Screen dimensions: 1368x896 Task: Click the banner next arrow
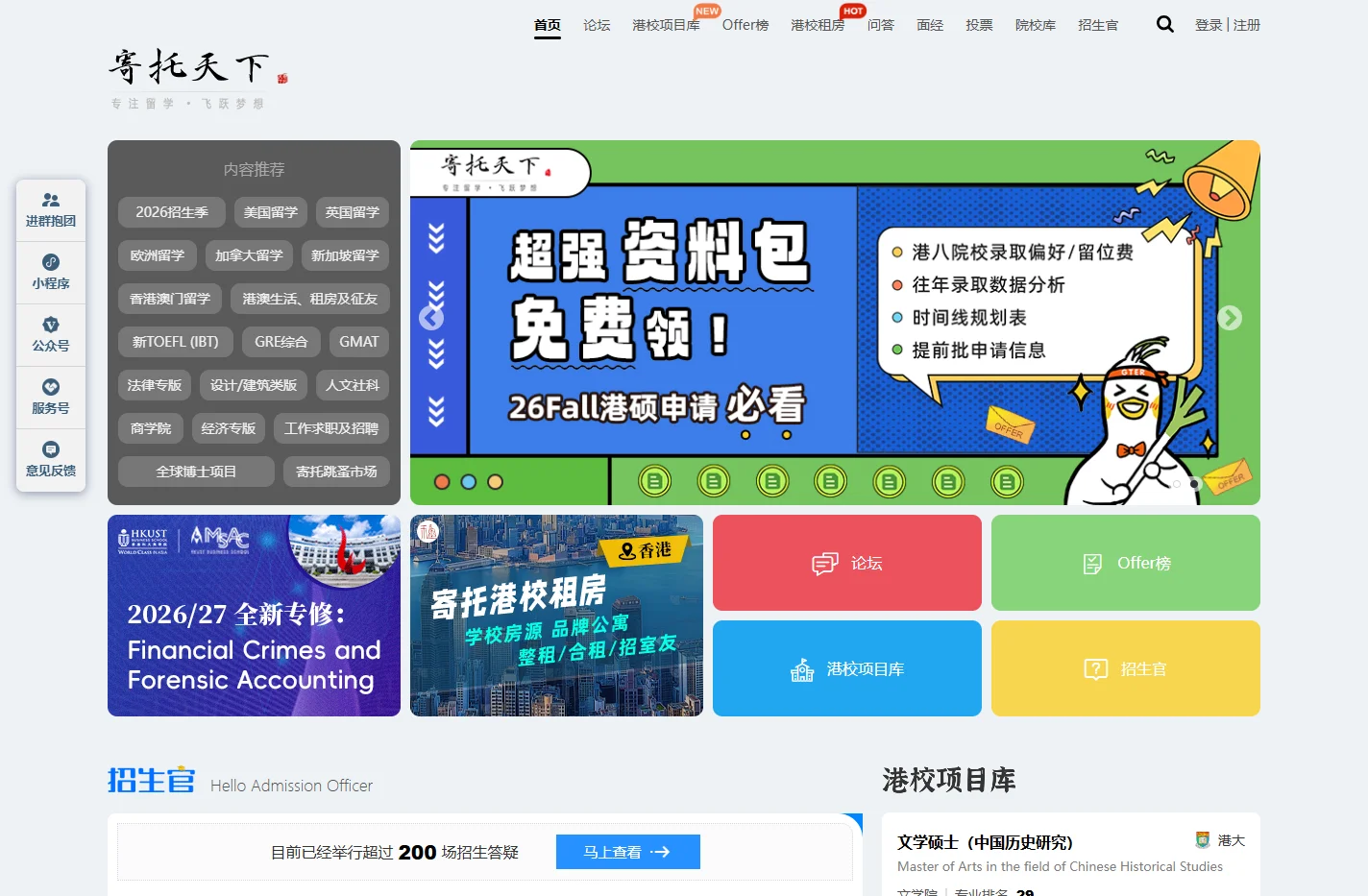[1230, 318]
